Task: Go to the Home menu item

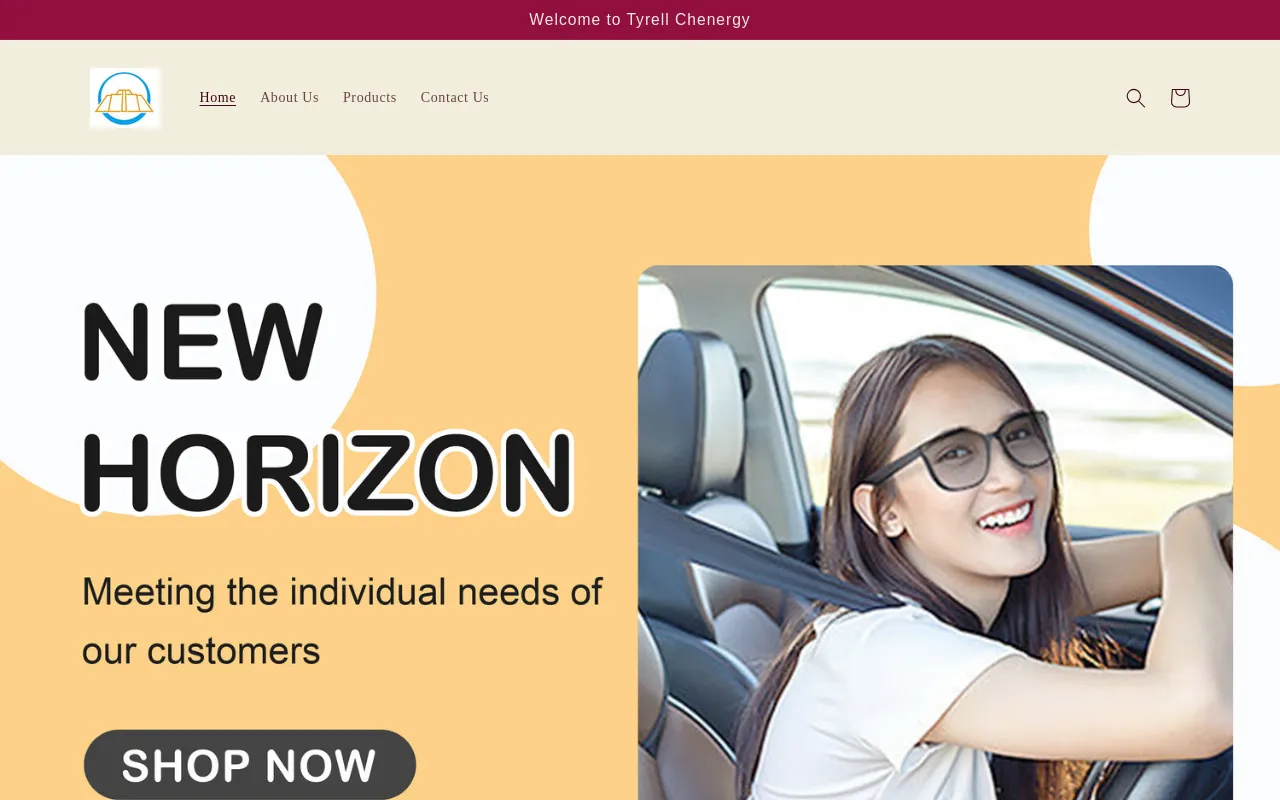Action: point(218,97)
